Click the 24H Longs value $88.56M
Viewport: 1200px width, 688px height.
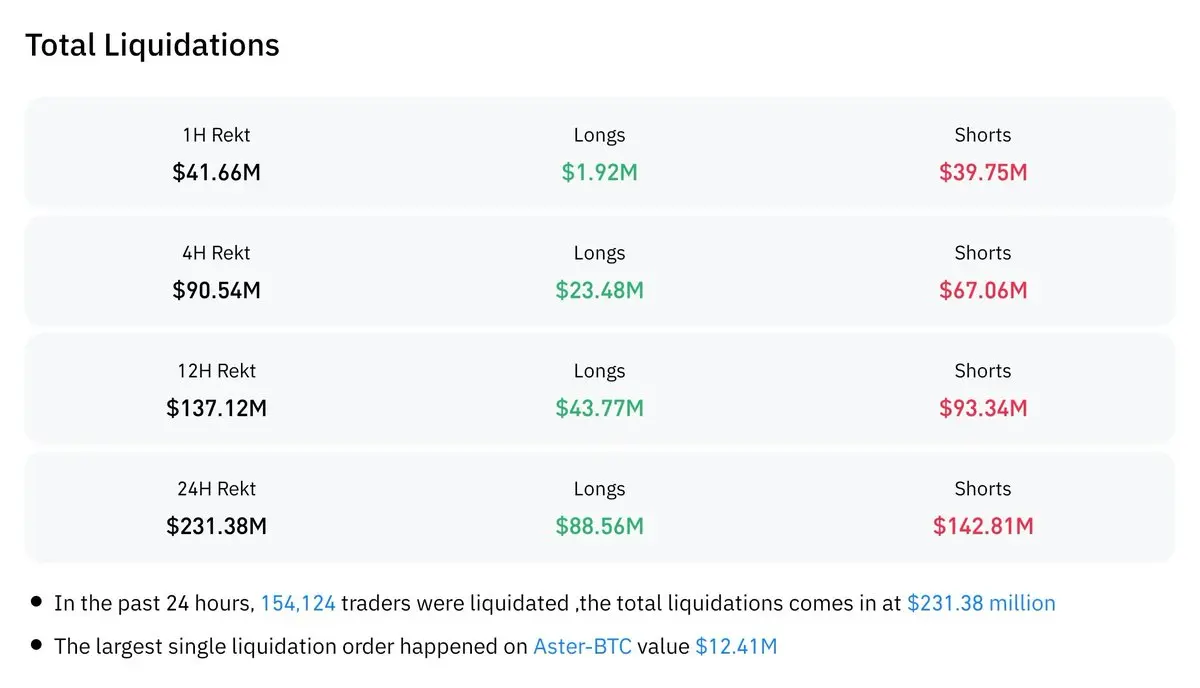pyautogui.click(x=599, y=526)
